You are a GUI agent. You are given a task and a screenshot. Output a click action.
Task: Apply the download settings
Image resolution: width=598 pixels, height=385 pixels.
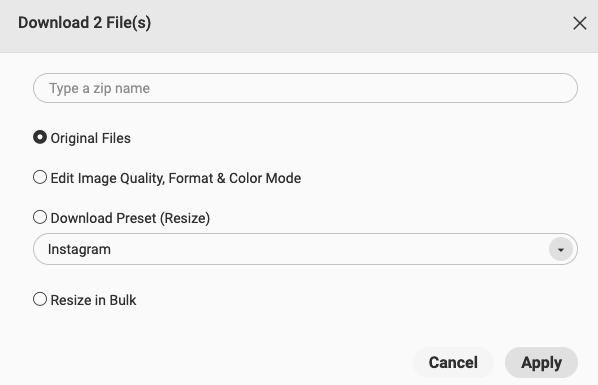pyautogui.click(x=541, y=362)
